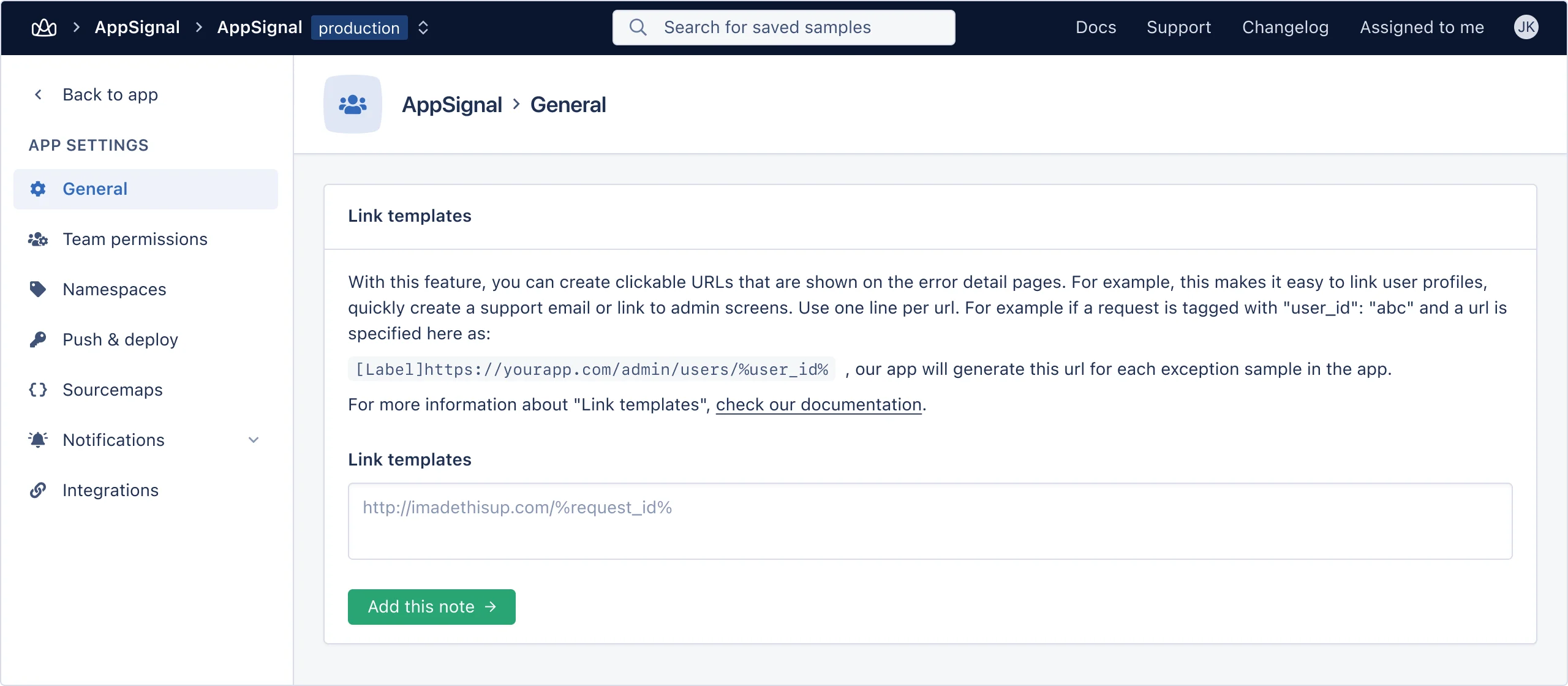The height and width of the screenshot is (686, 1568).
Task: Open Integrations settings
Action: click(146, 490)
